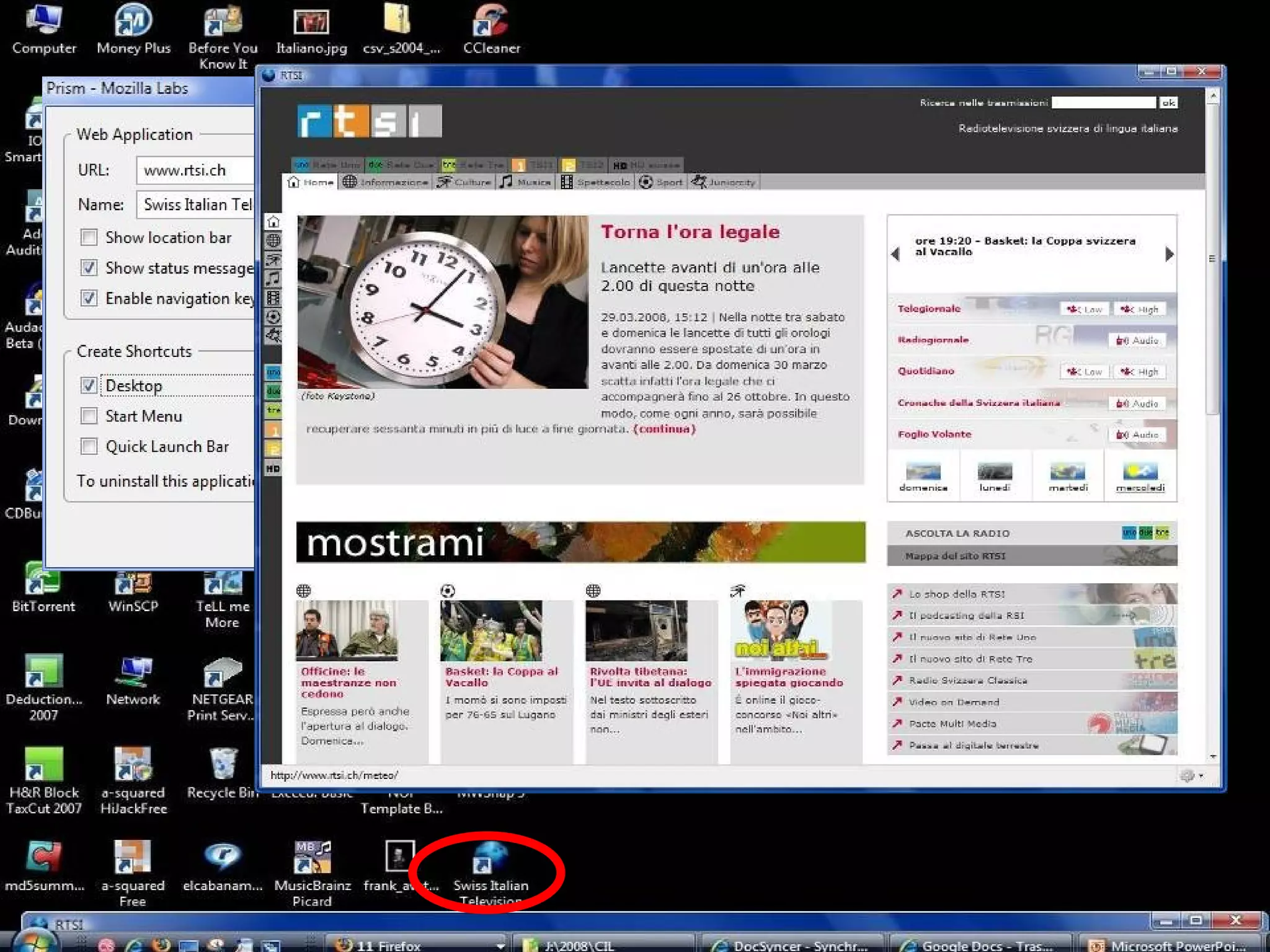Enable the Show location bar checkbox
The height and width of the screenshot is (952, 1270).
coord(89,237)
